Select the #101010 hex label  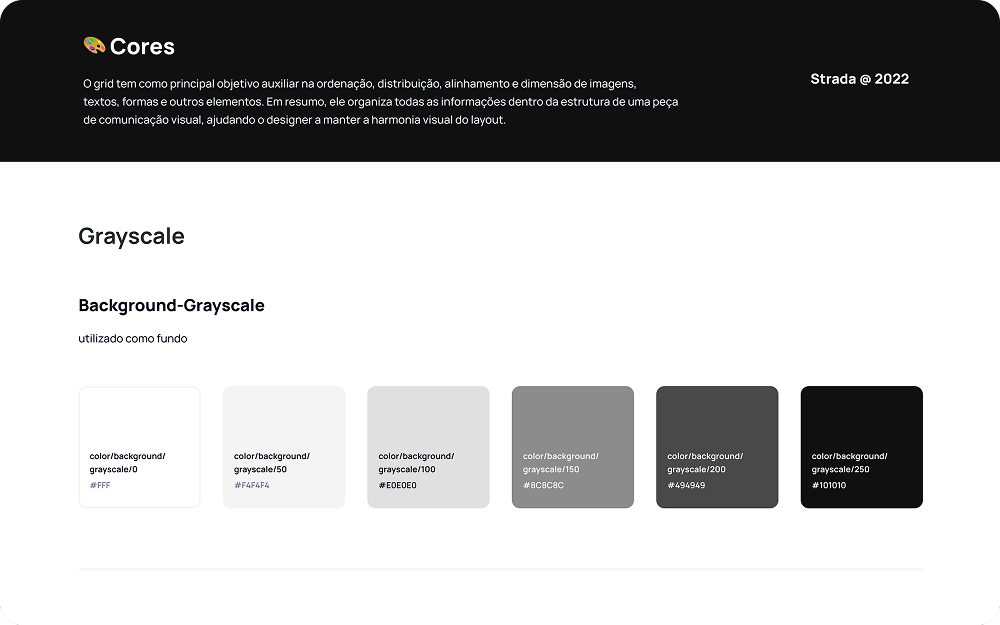tap(829, 485)
